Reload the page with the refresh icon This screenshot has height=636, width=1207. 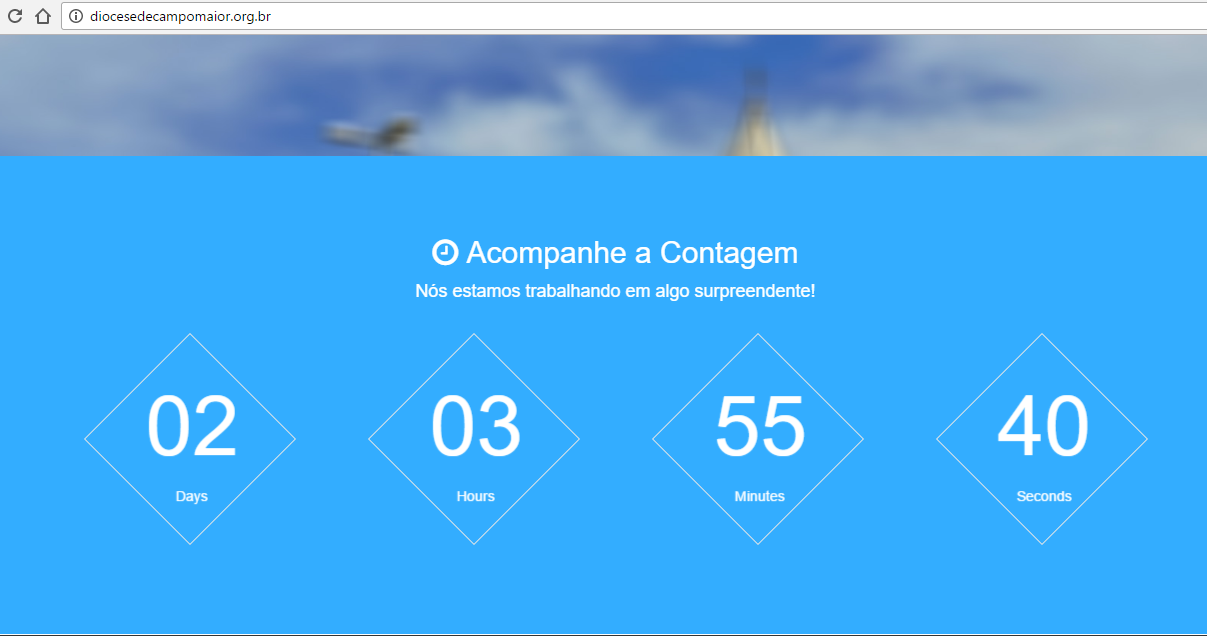tap(15, 16)
